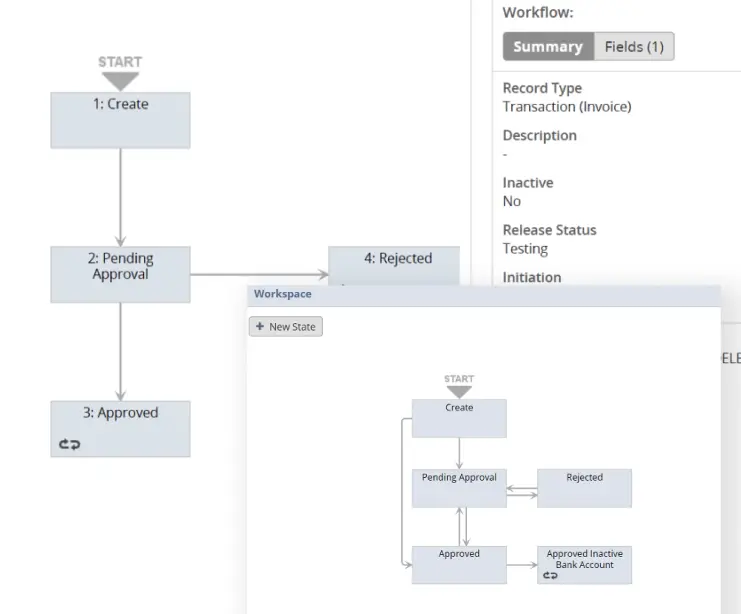Select the 1: Create state box
741x614 pixels.
(120, 120)
